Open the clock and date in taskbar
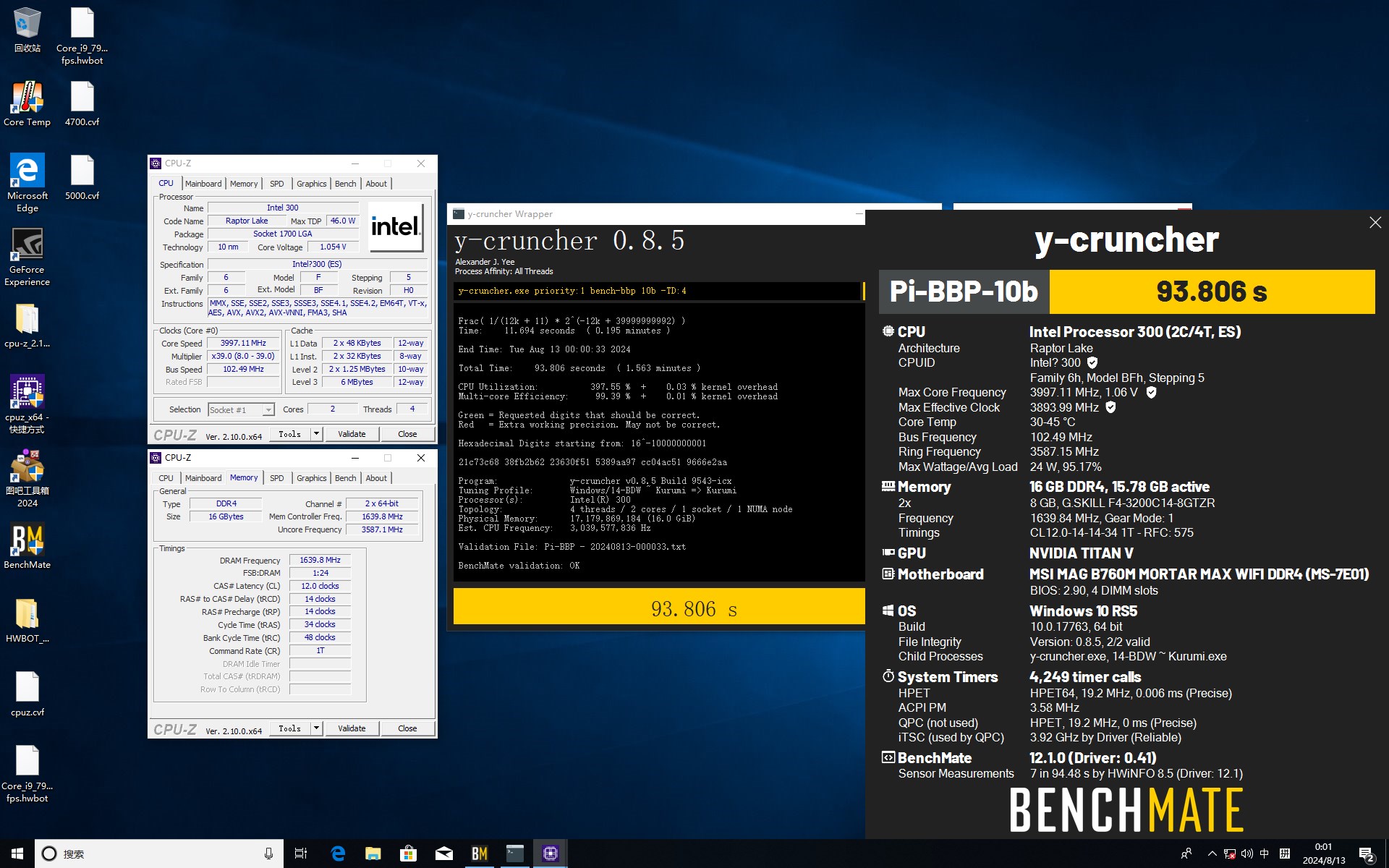The height and width of the screenshot is (868, 1389). 1323,854
